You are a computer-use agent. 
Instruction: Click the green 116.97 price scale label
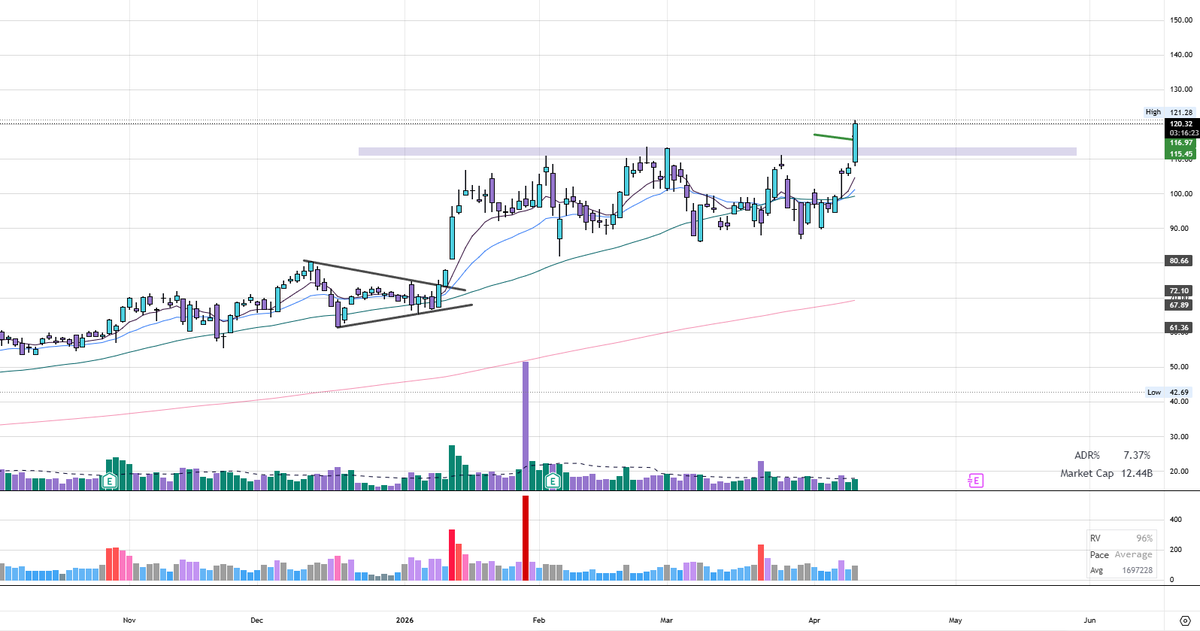tap(1180, 143)
